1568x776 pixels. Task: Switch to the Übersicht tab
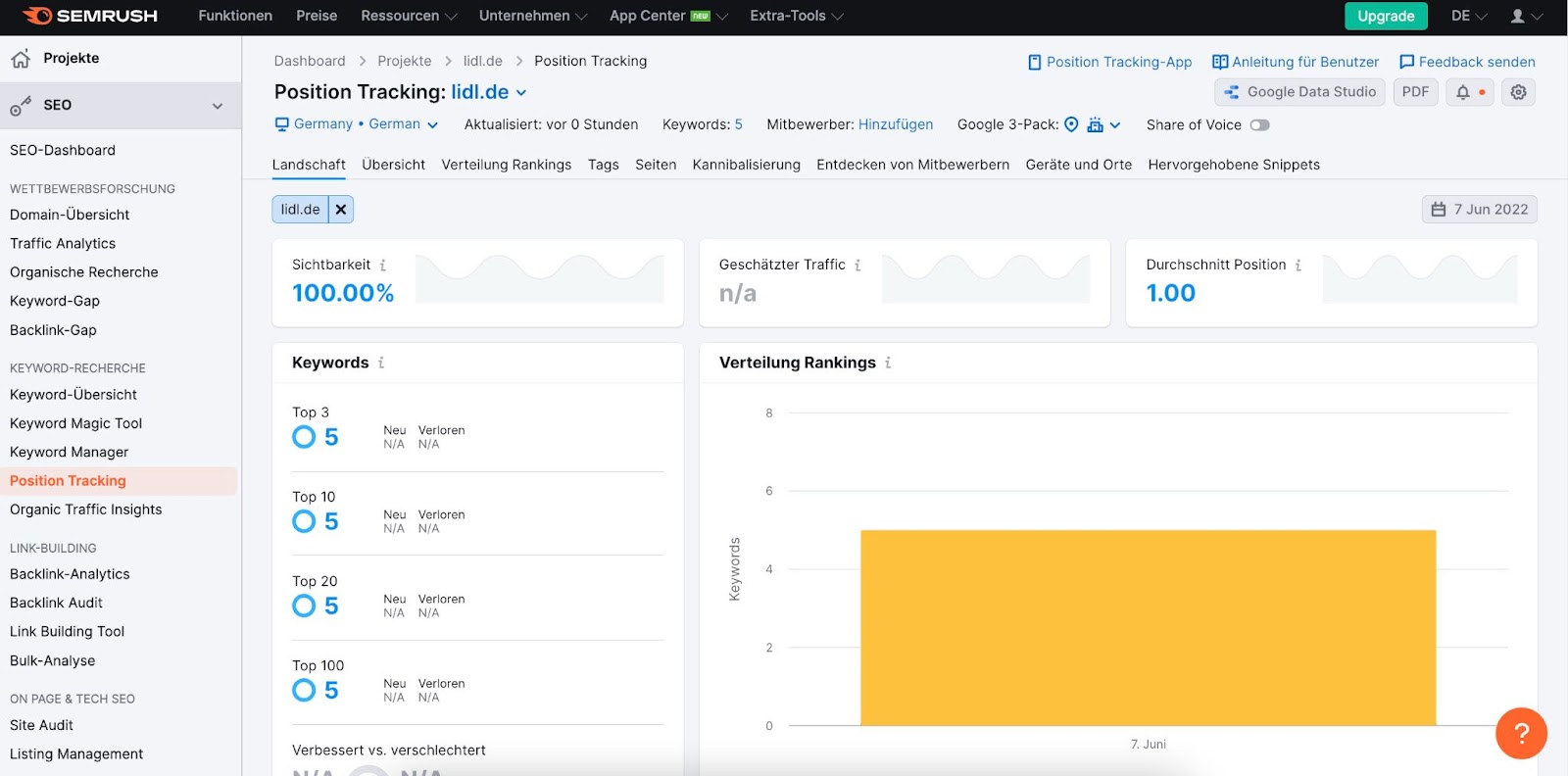click(393, 165)
